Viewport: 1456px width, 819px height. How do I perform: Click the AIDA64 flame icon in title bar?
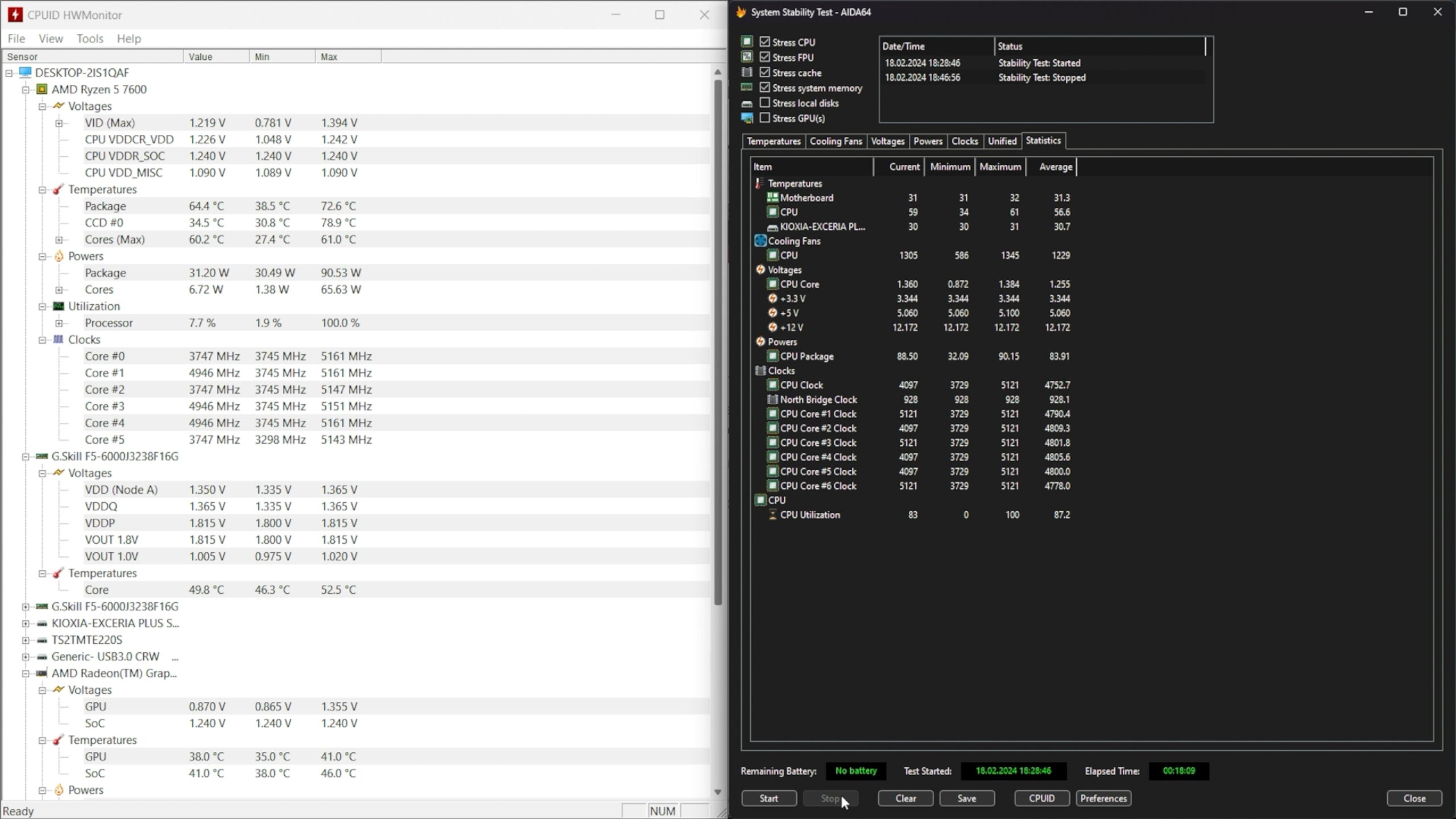(x=741, y=12)
